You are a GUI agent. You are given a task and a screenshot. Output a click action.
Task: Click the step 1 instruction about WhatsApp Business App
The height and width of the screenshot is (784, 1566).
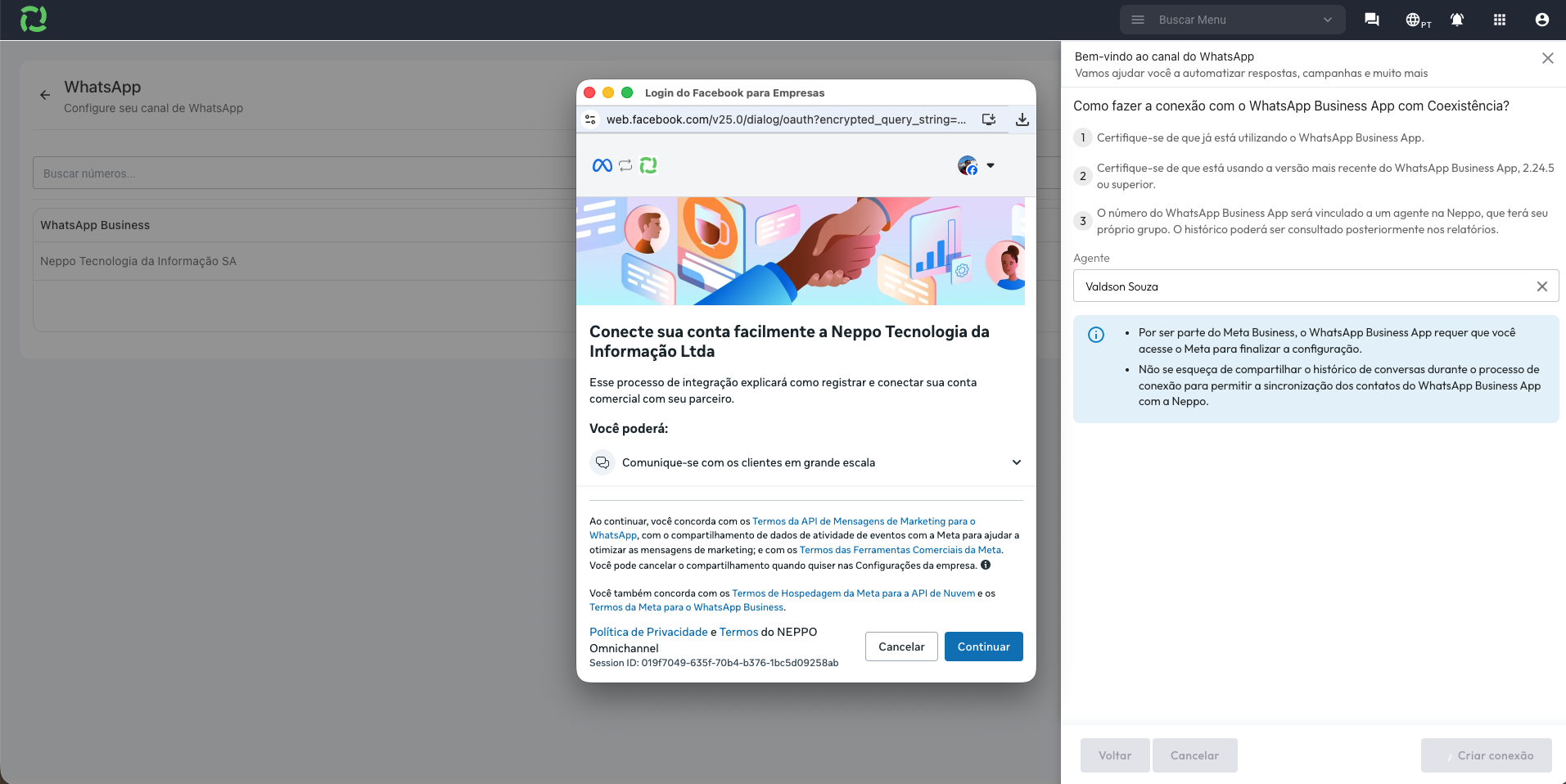point(1261,137)
